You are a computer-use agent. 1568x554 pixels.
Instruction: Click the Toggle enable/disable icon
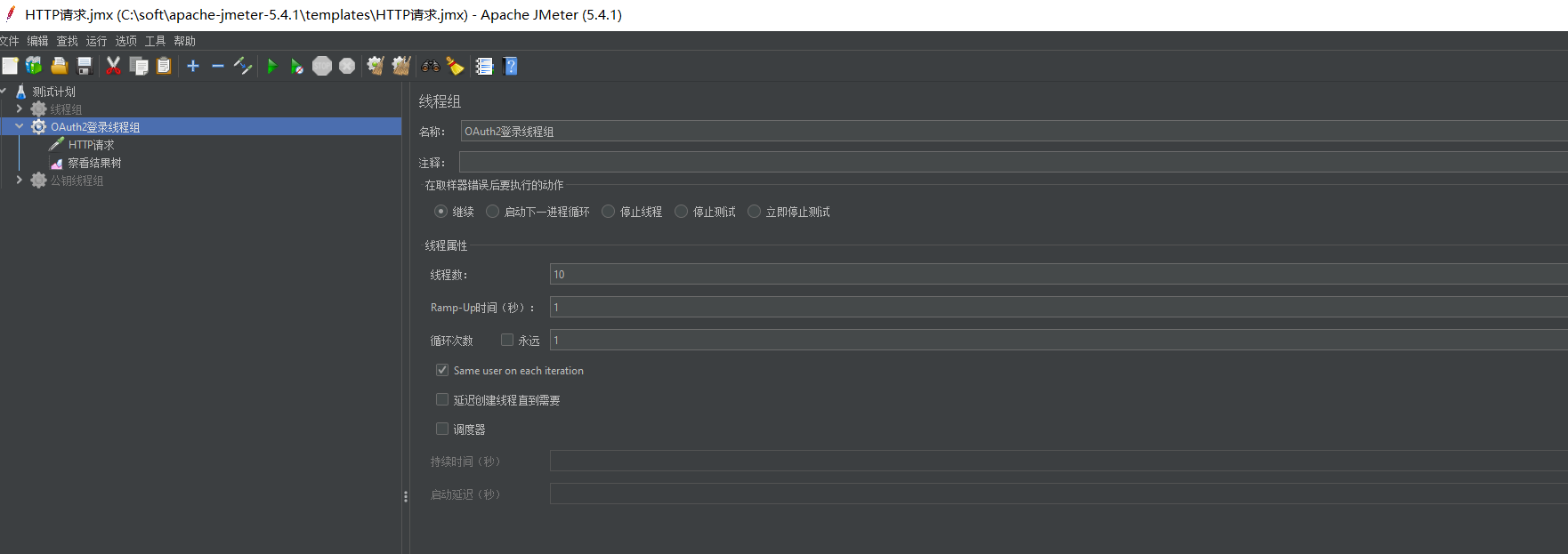tap(243, 66)
